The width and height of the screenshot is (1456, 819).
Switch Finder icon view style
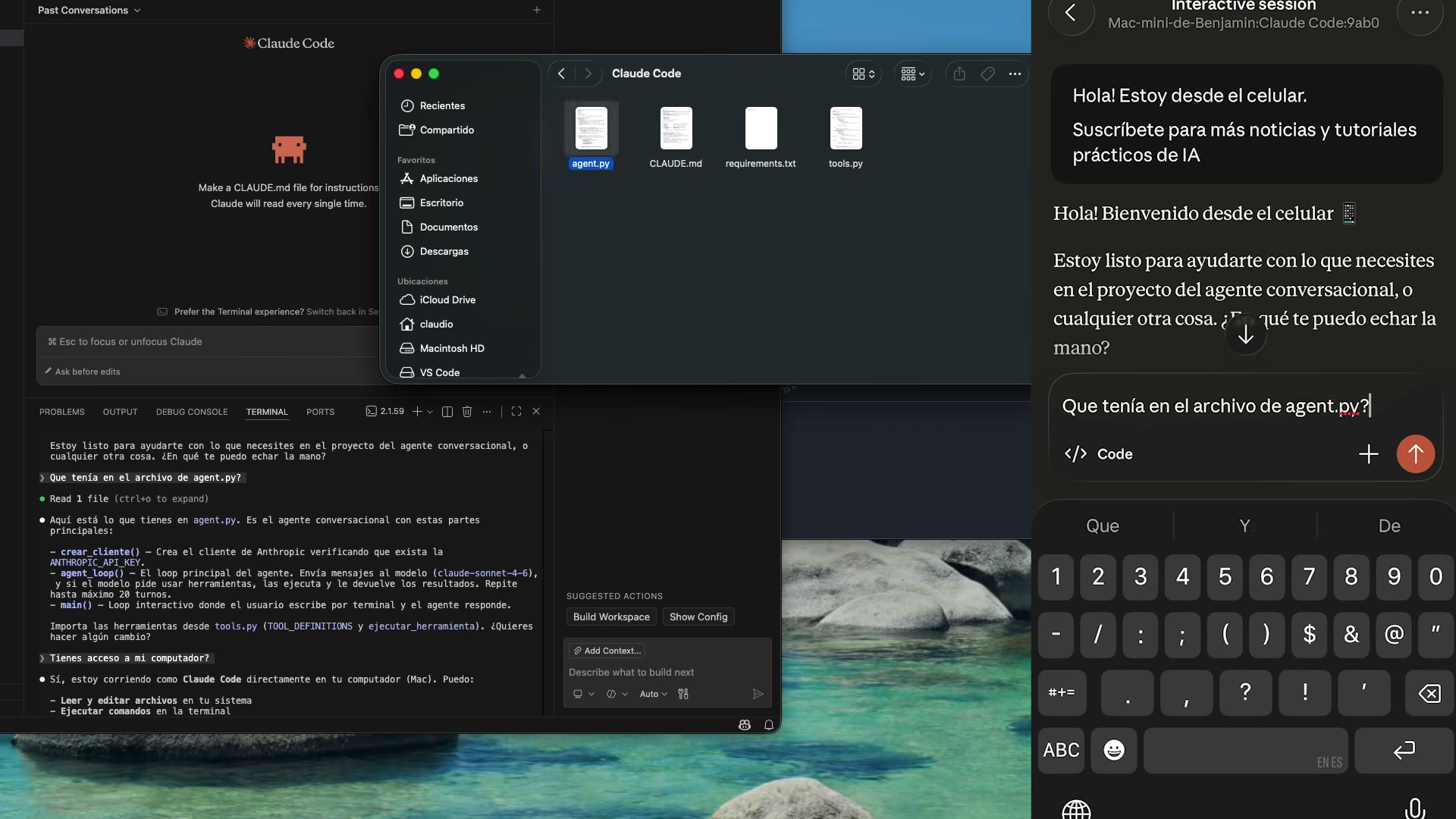[864, 74]
